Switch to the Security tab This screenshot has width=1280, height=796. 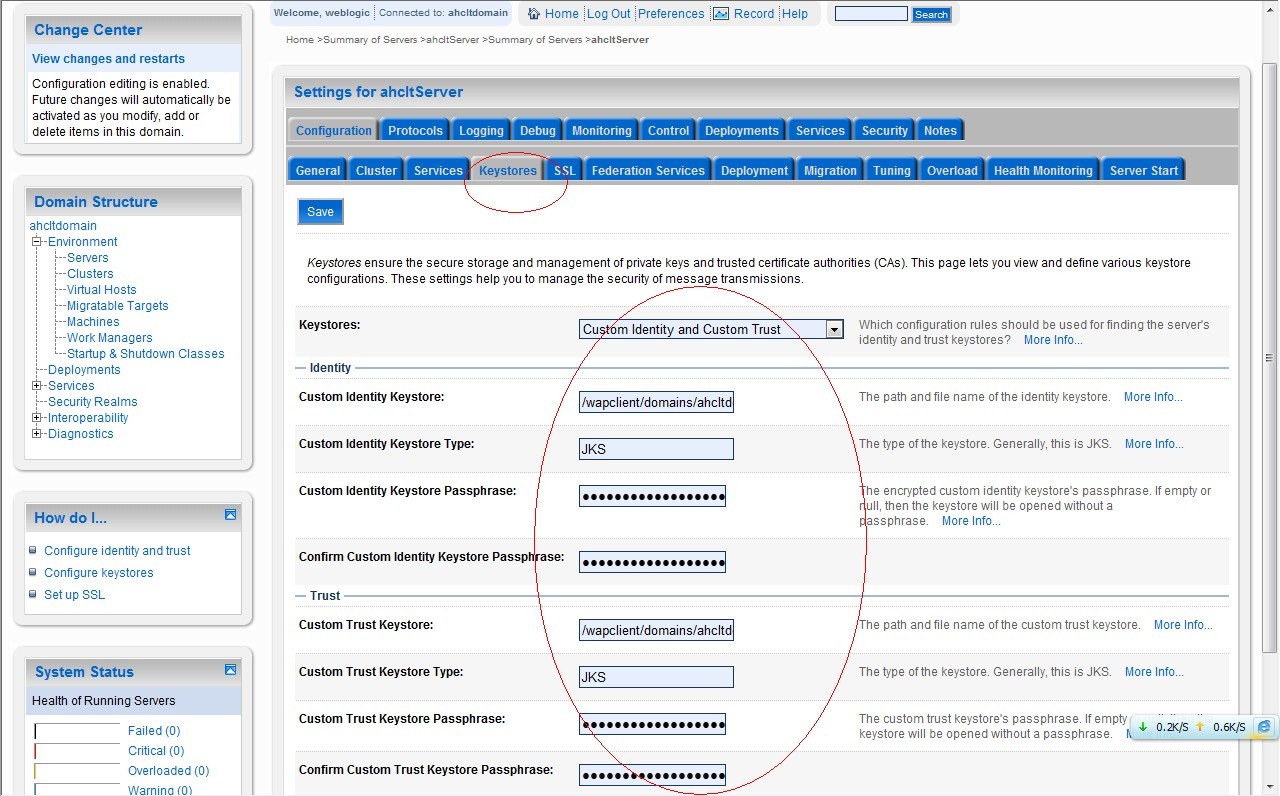885,131
